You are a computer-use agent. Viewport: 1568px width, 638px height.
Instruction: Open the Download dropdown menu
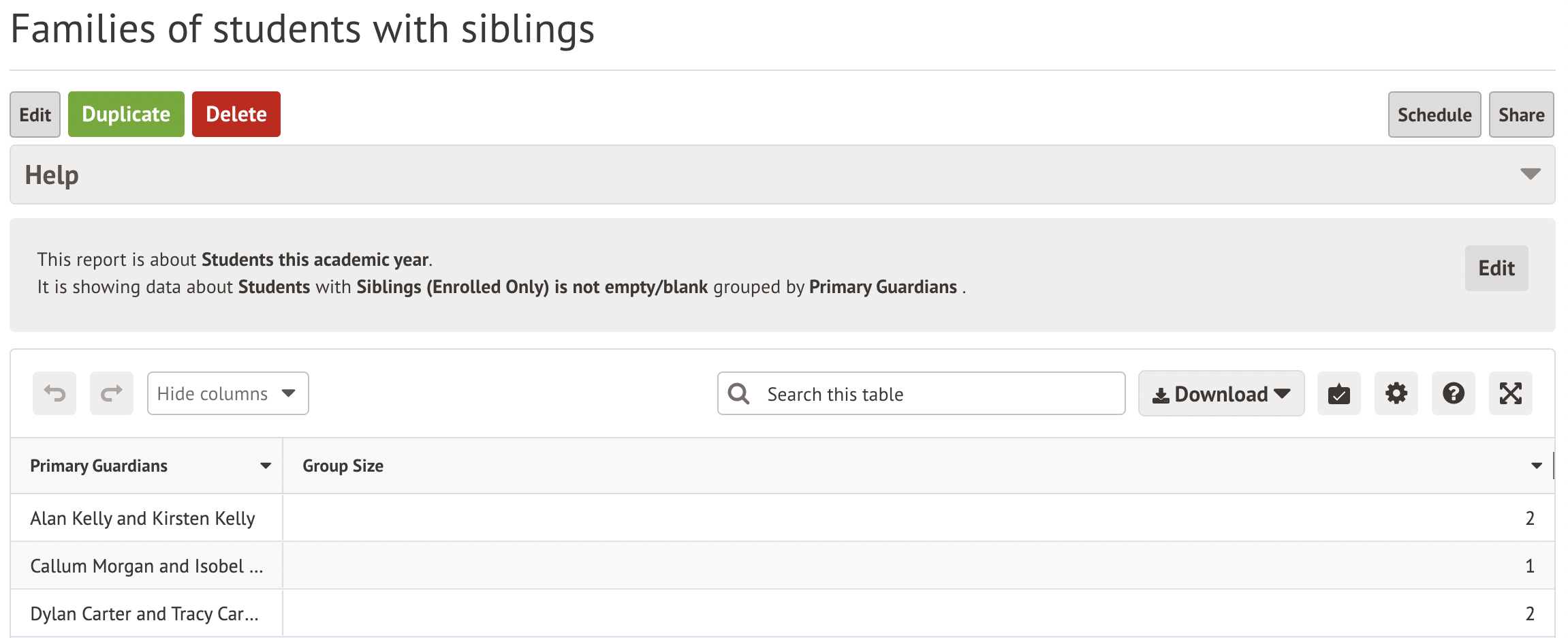[x=1221, y=394]
